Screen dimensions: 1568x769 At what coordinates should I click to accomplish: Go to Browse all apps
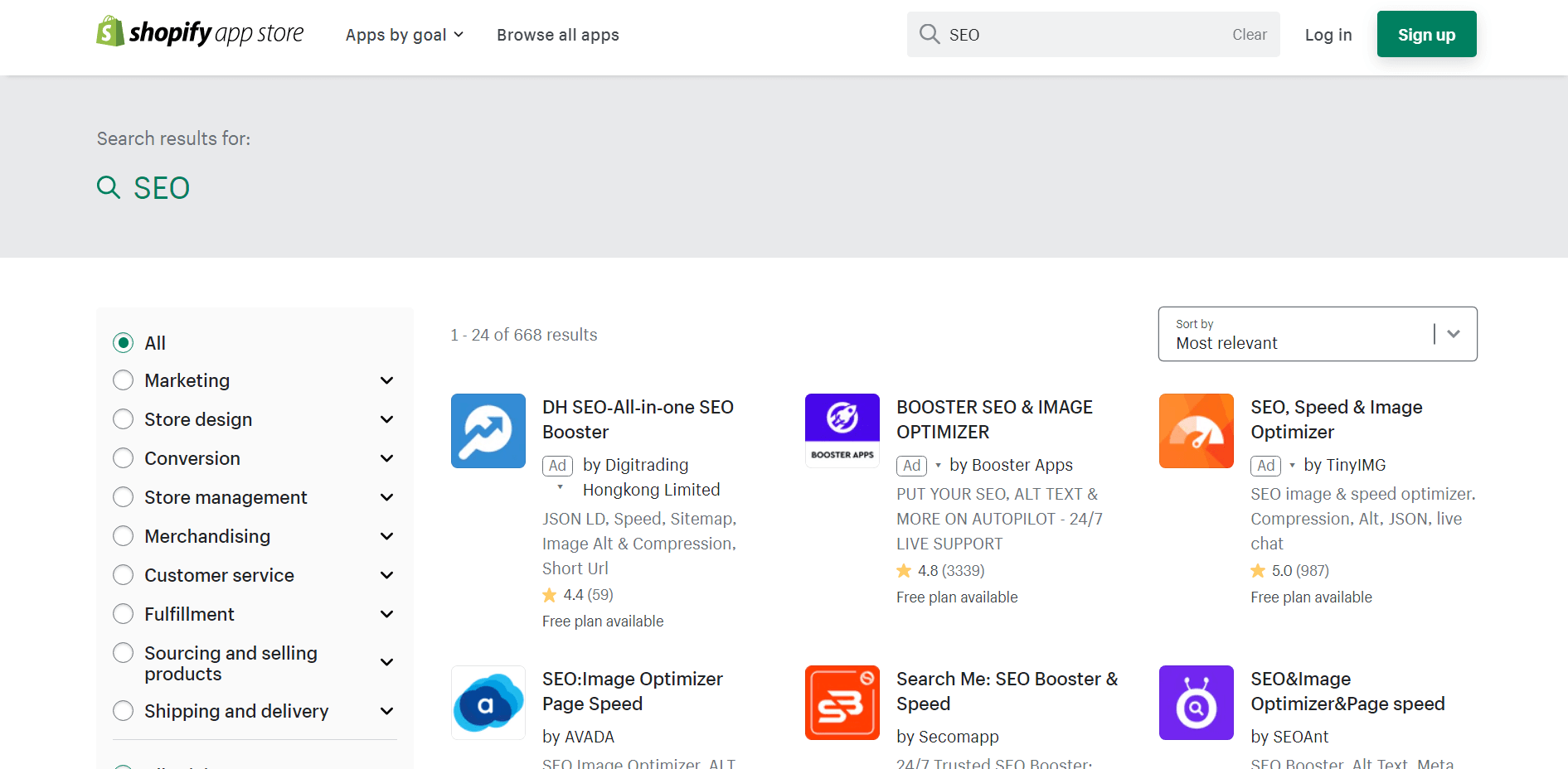click(x=558, y=35)
